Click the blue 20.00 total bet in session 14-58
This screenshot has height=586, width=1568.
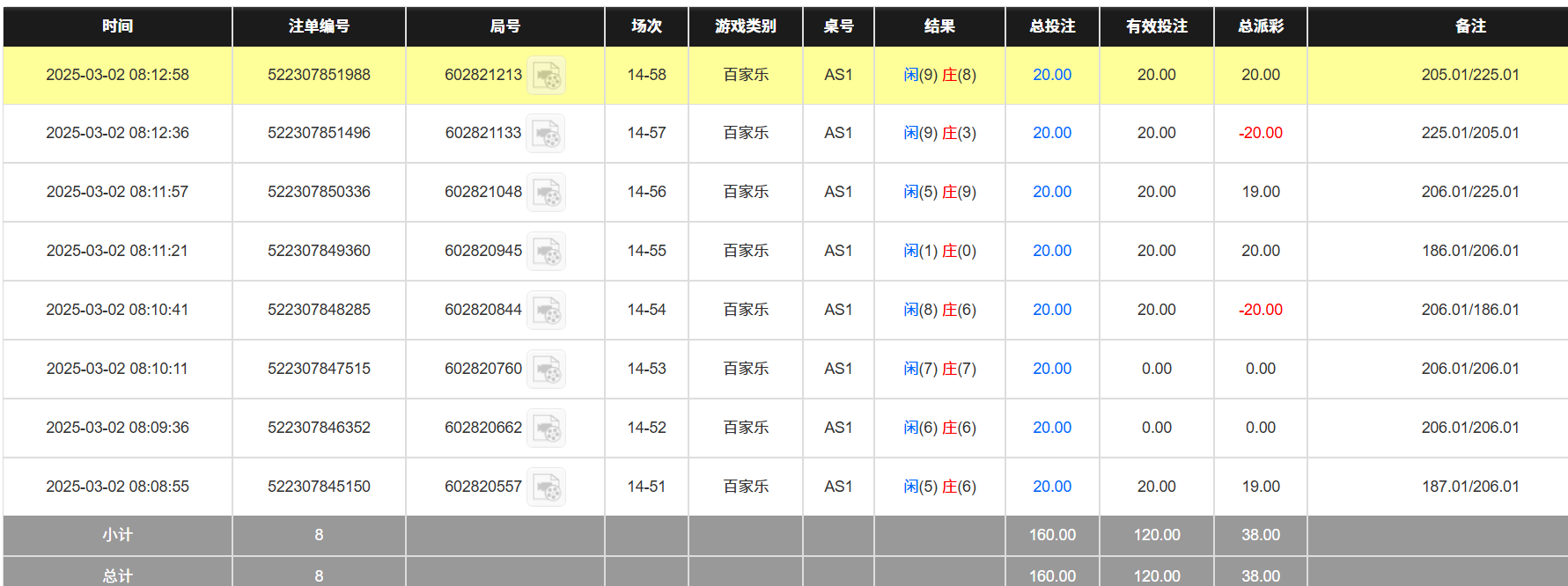click(1051, 75)
